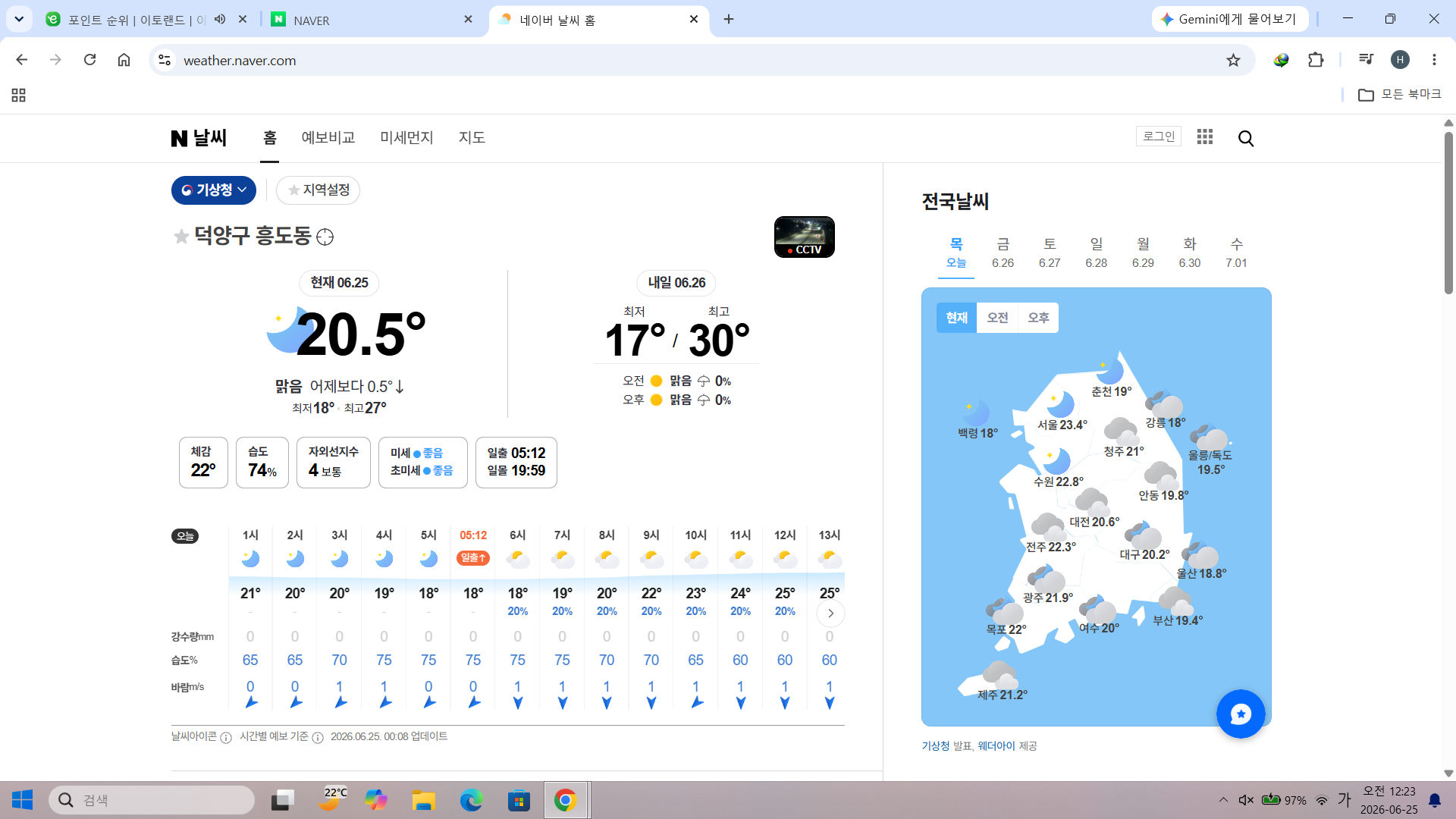This screenshot has width=1456, height=819.
Task: Switch to 예보비교 tab
Action: coord(328,137)
